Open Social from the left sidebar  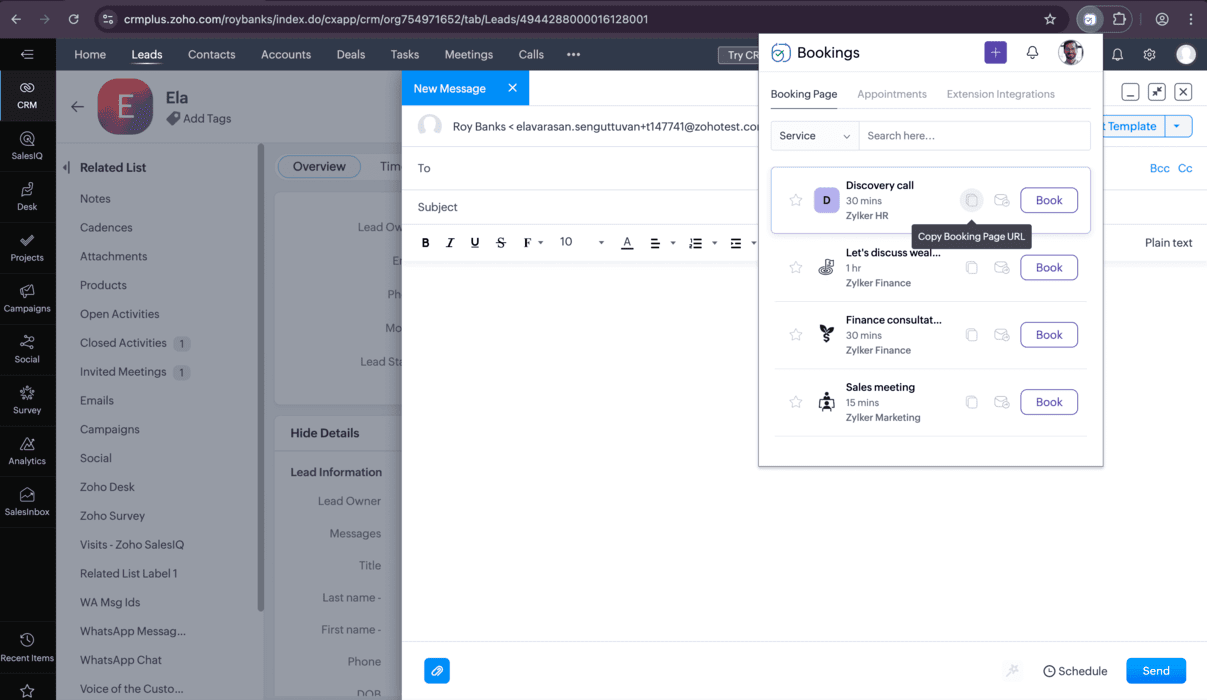click(x=27, y=349)
